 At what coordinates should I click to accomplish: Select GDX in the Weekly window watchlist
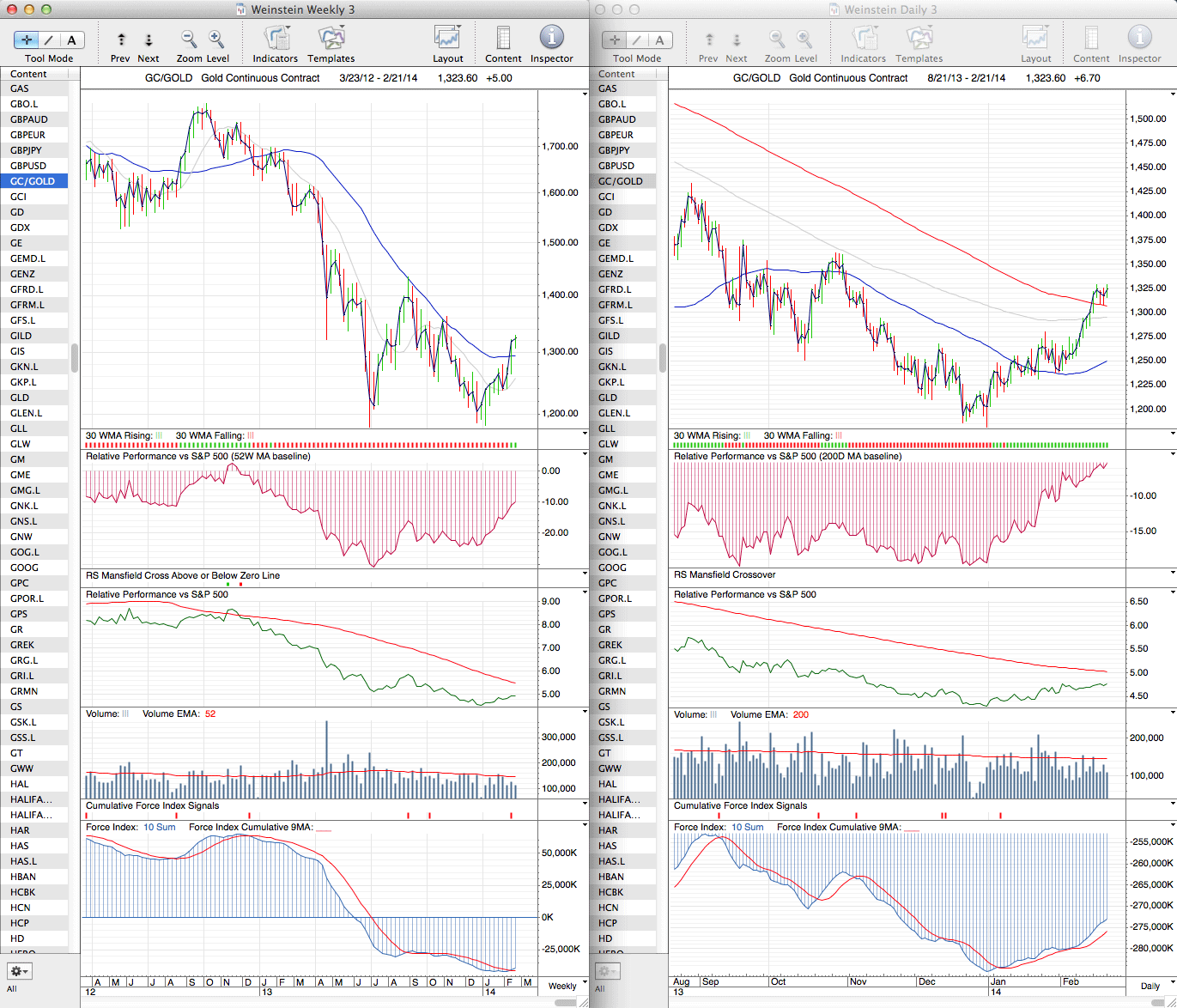[x=21, y=228]
